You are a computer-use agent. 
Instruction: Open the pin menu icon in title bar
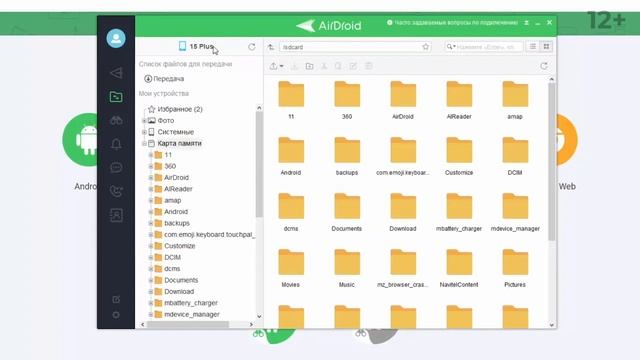click(x=527, y=23)
